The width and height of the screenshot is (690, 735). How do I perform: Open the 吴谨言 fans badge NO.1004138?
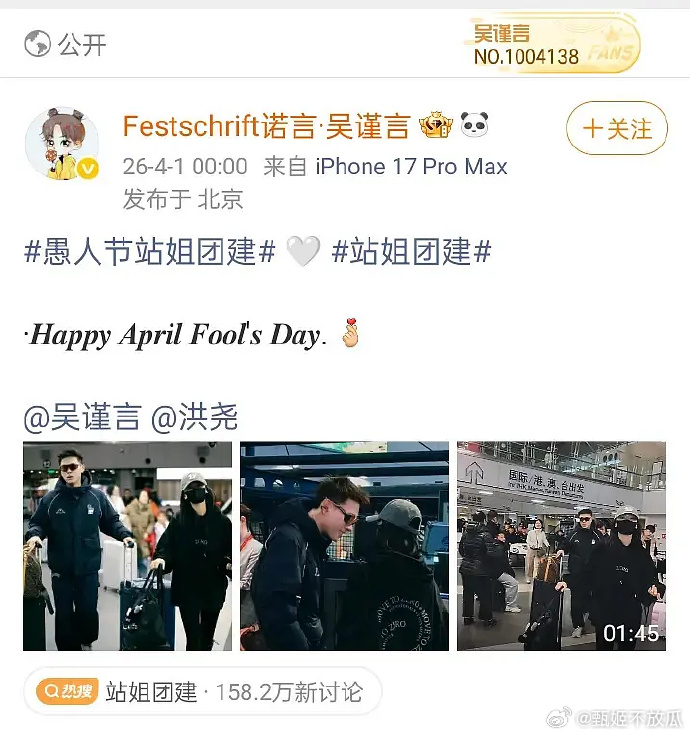click(552, 44)
